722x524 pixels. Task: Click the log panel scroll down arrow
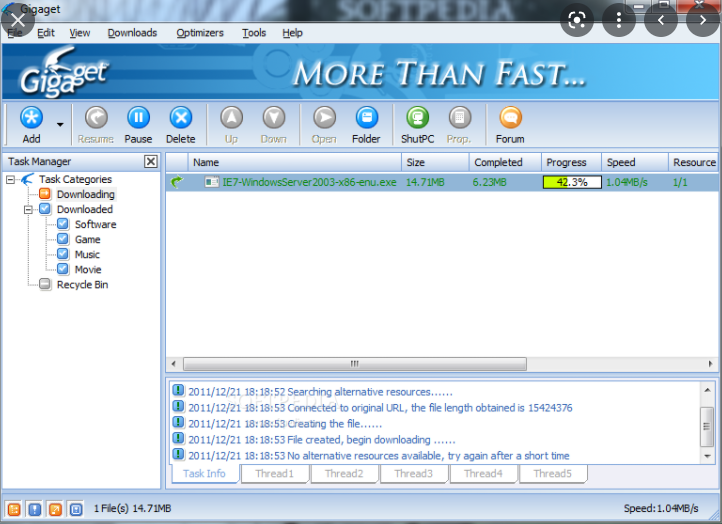[x=707, y=456]
